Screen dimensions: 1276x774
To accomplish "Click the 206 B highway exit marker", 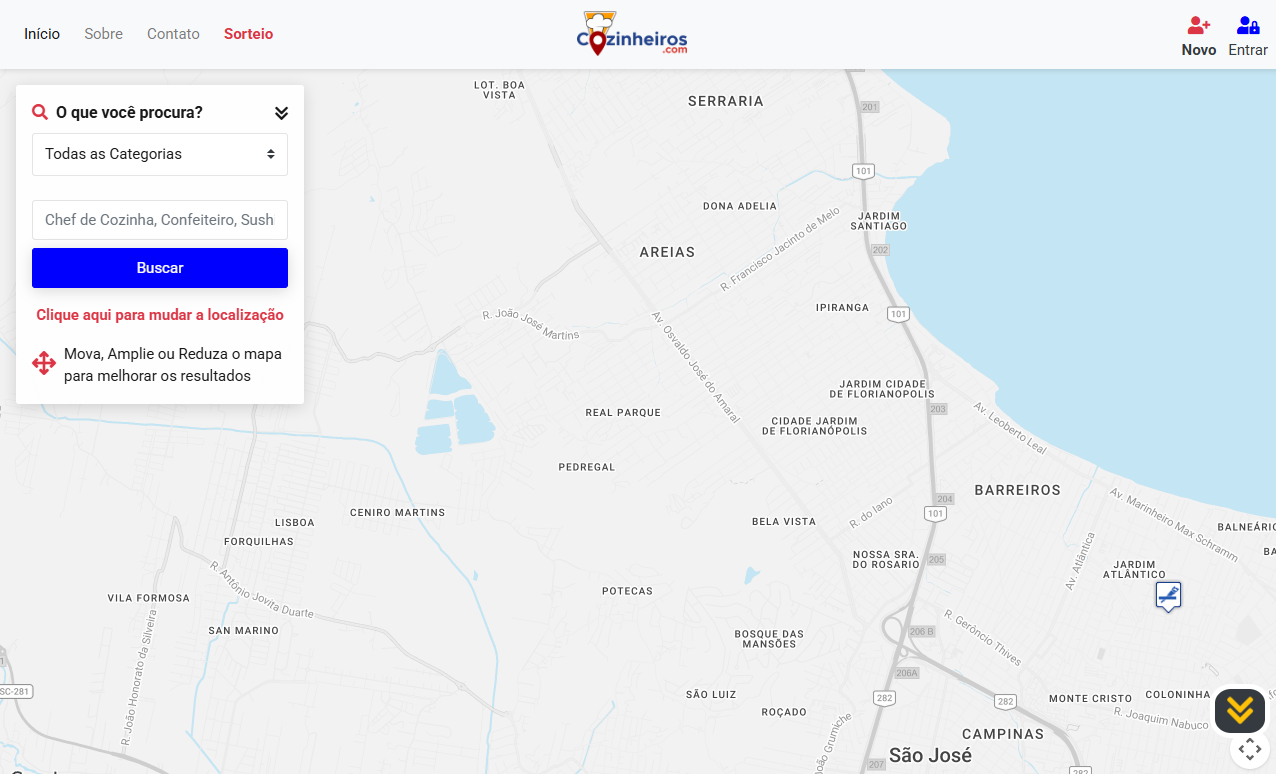I will point(922,632).
